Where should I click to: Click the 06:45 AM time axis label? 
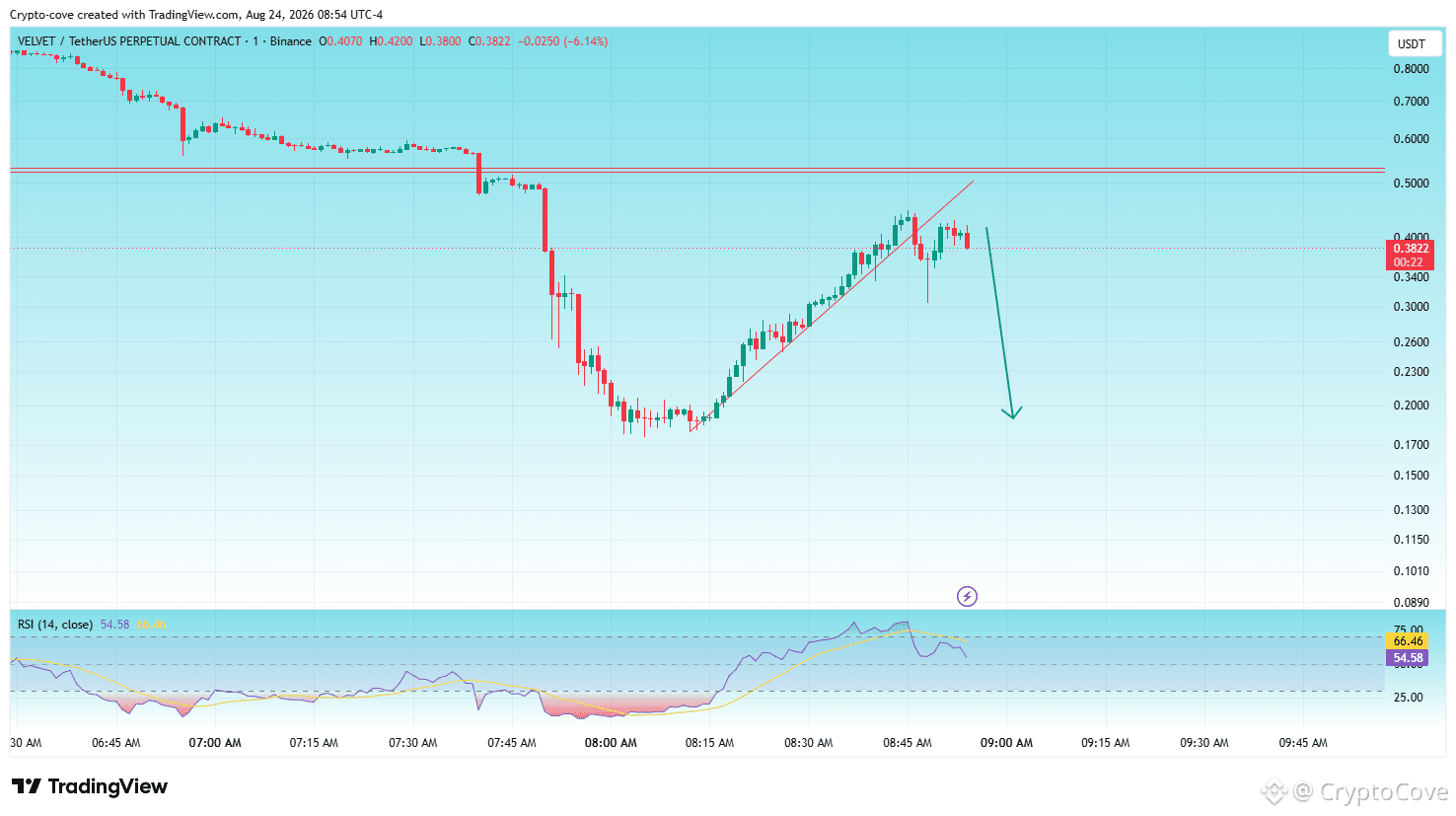pos(115,743)
